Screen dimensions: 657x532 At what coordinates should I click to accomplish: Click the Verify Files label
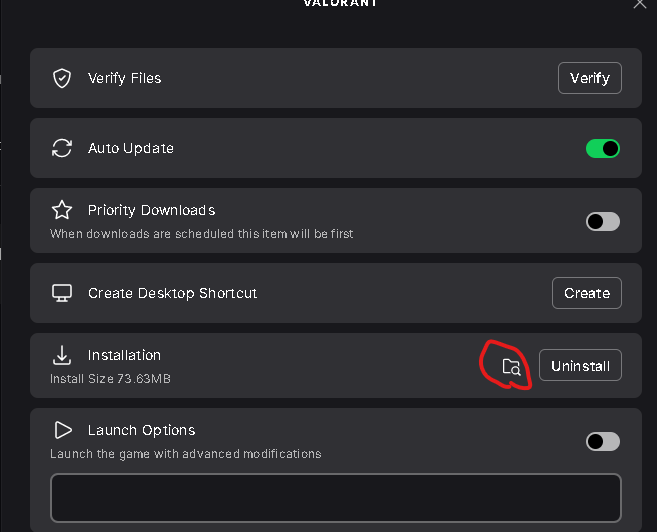coord(124,78)
